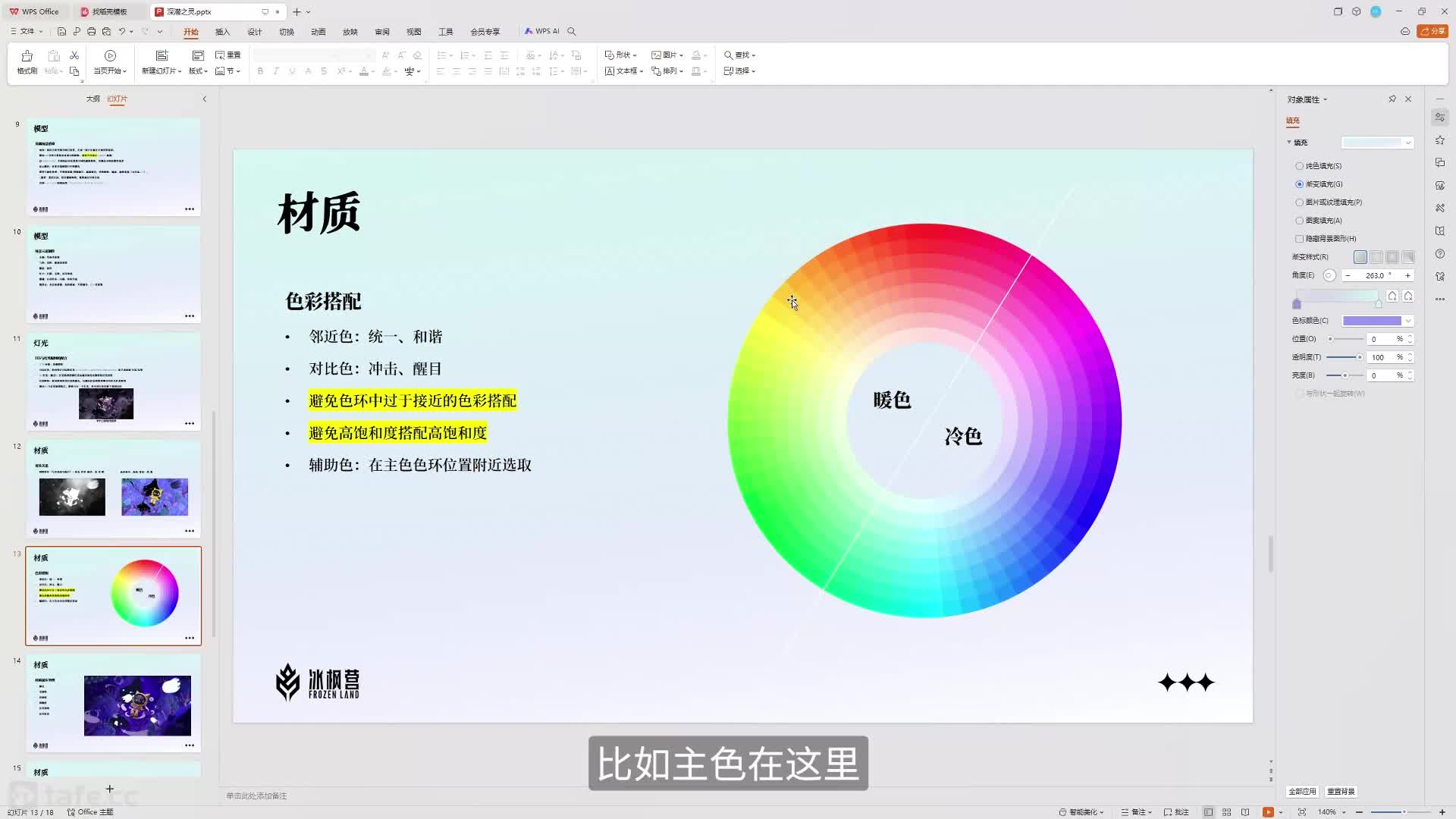Image resolution: width=1456 pixels, height=819 pixels.
Task: Add a new slide with the plus below thumbnails
Action: [x=110, y=789]
